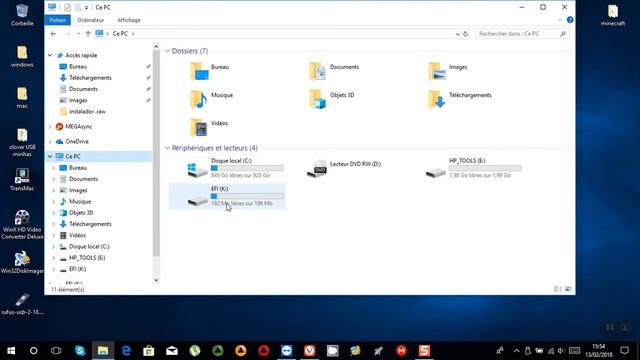Open the TransMac desktop shortcut
The width and height of the screenshot is (640, 360).
22,180
